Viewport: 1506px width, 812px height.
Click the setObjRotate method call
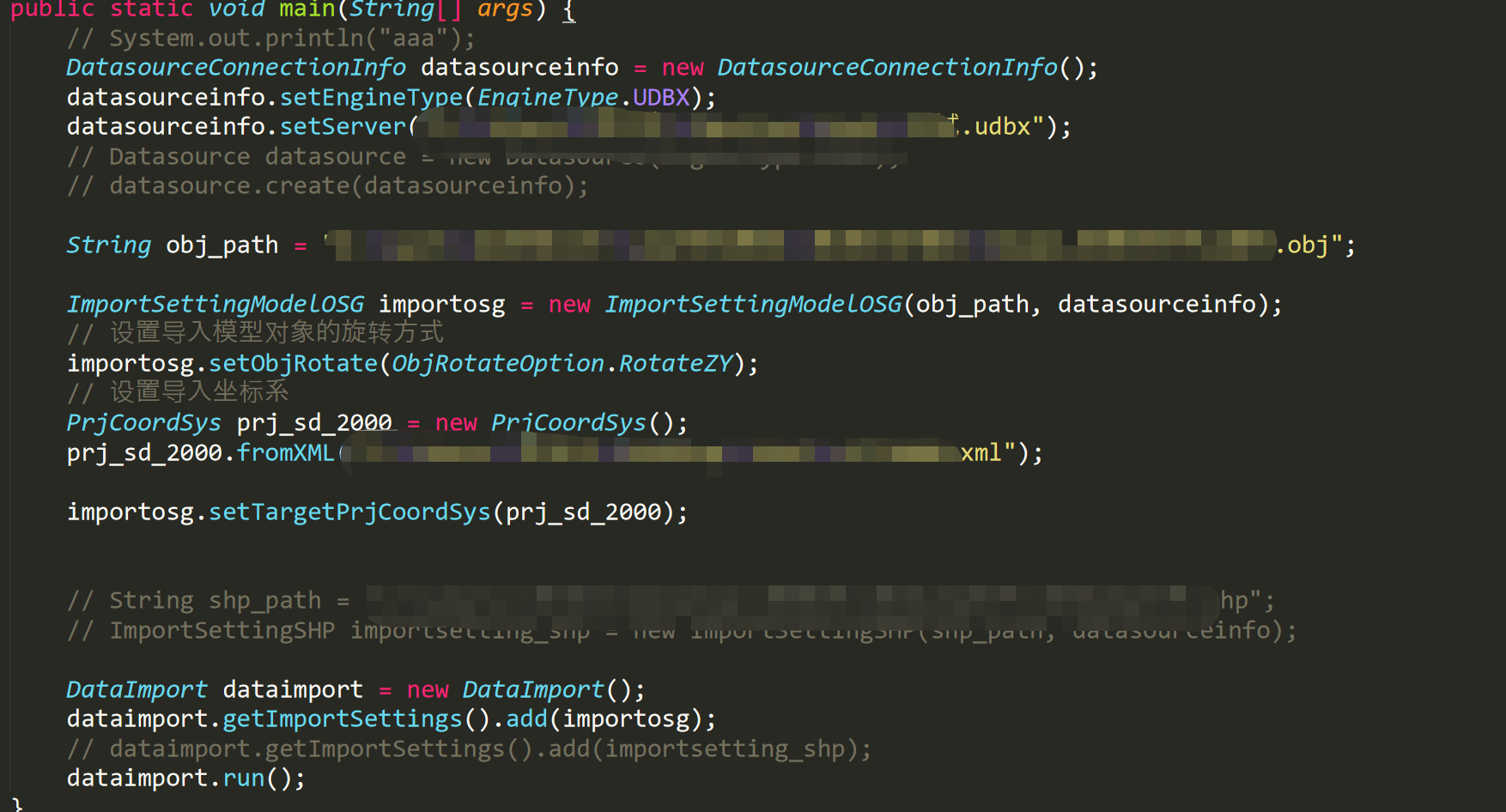pyautogui.click(x=293, y=364)
